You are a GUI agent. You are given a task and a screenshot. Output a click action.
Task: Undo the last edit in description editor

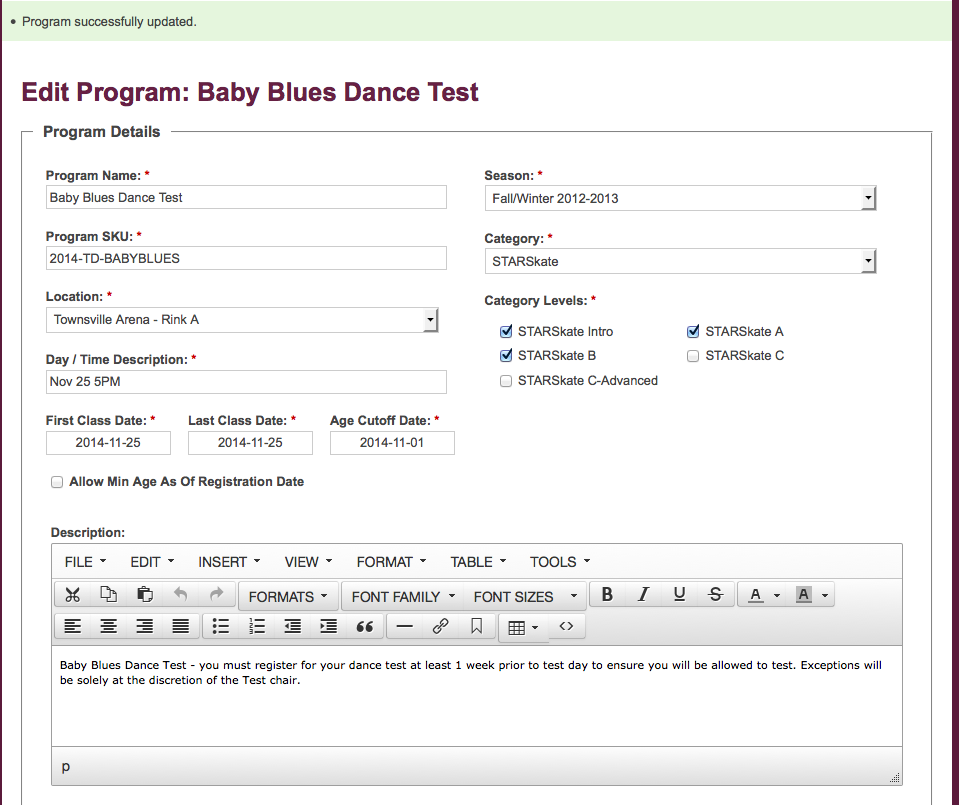point(180,595)
